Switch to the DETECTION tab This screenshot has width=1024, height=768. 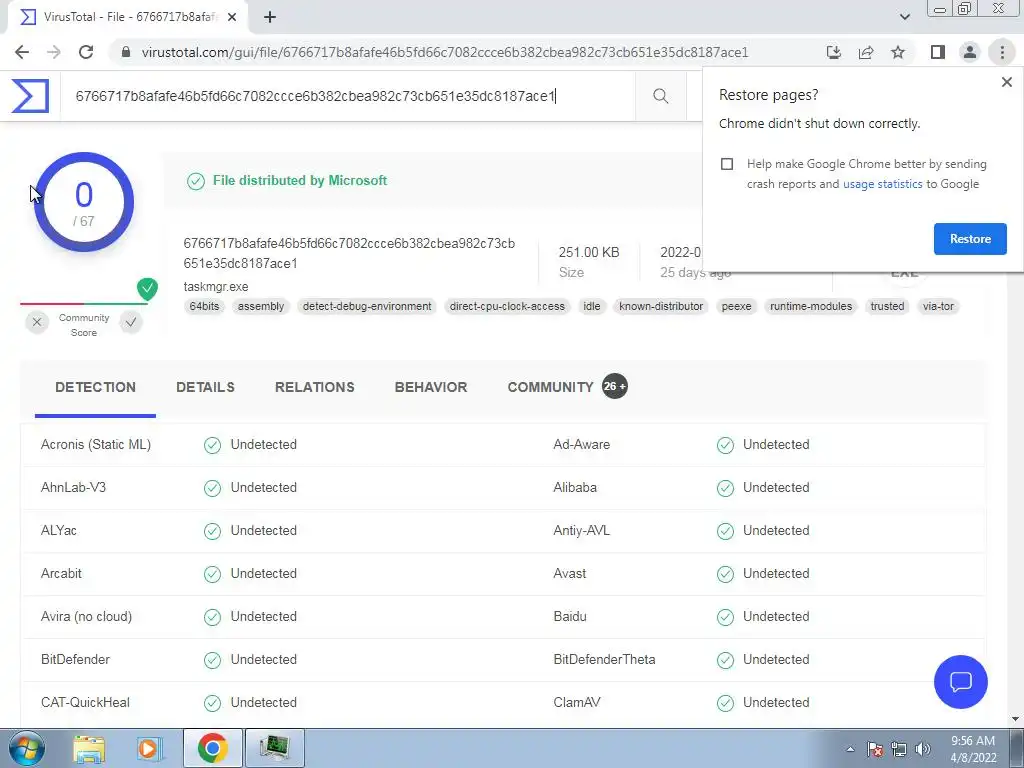pyautogui.click(x=95, y=387)
